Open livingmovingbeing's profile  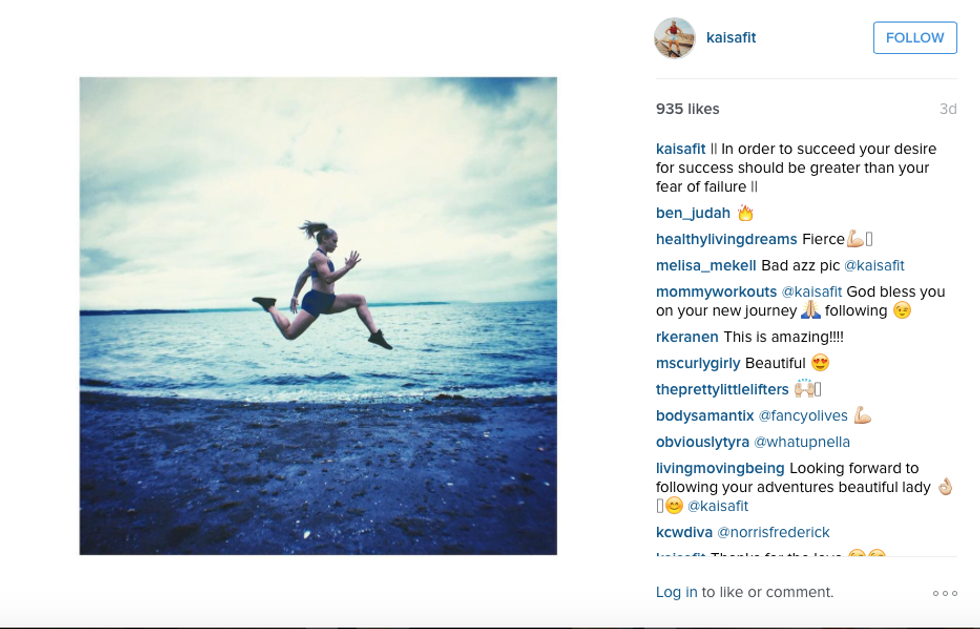[720, 468]
